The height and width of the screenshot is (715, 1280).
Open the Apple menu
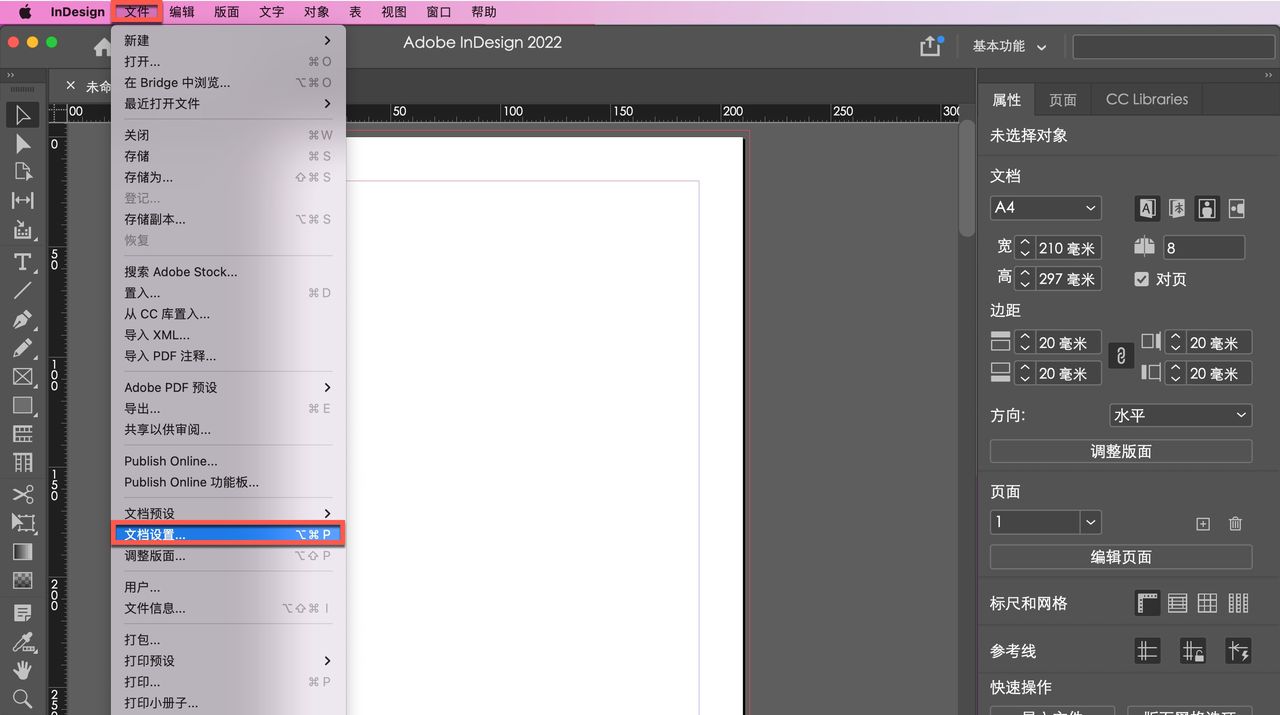(x=25, y=12)
